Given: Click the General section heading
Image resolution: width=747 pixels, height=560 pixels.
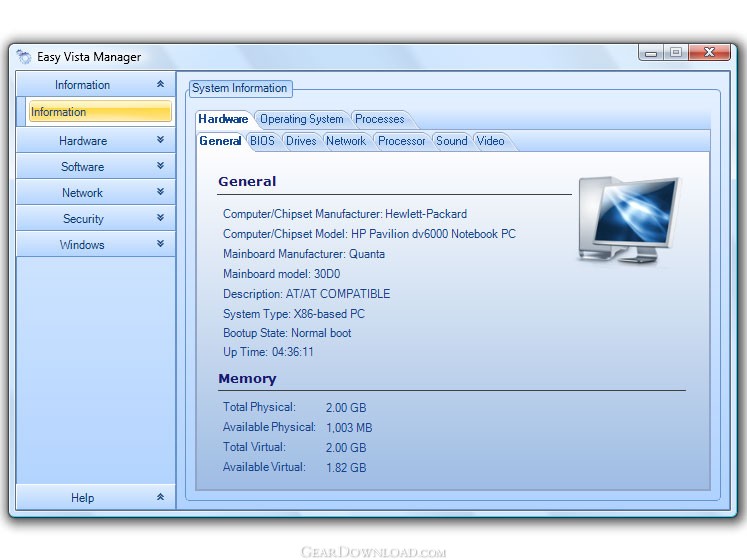Looking at the screenshot, I should click(247, 182).
